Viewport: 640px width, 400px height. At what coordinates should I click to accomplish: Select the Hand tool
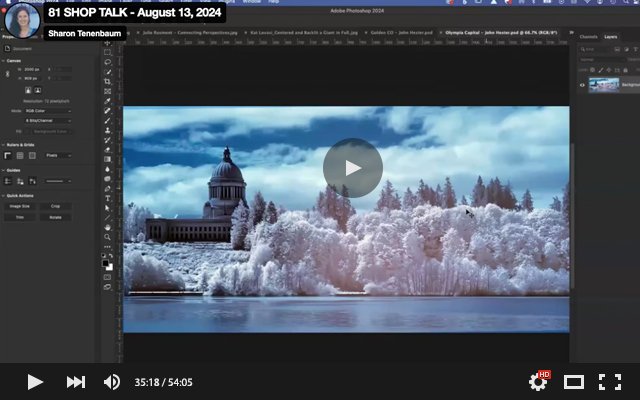click(x=107, y=227)
